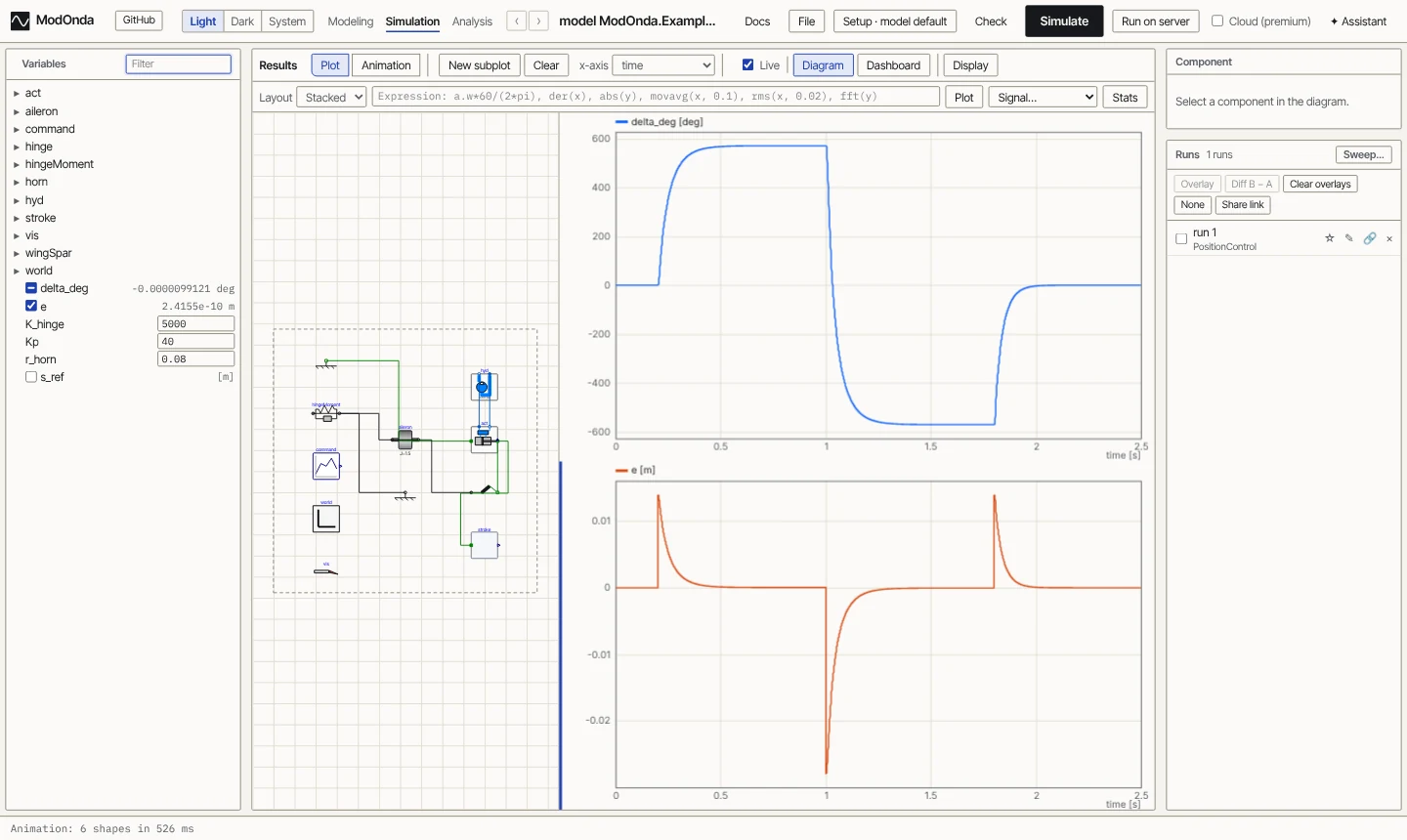
Task: Select run 1 checkbox
Action: point(1181,238)
